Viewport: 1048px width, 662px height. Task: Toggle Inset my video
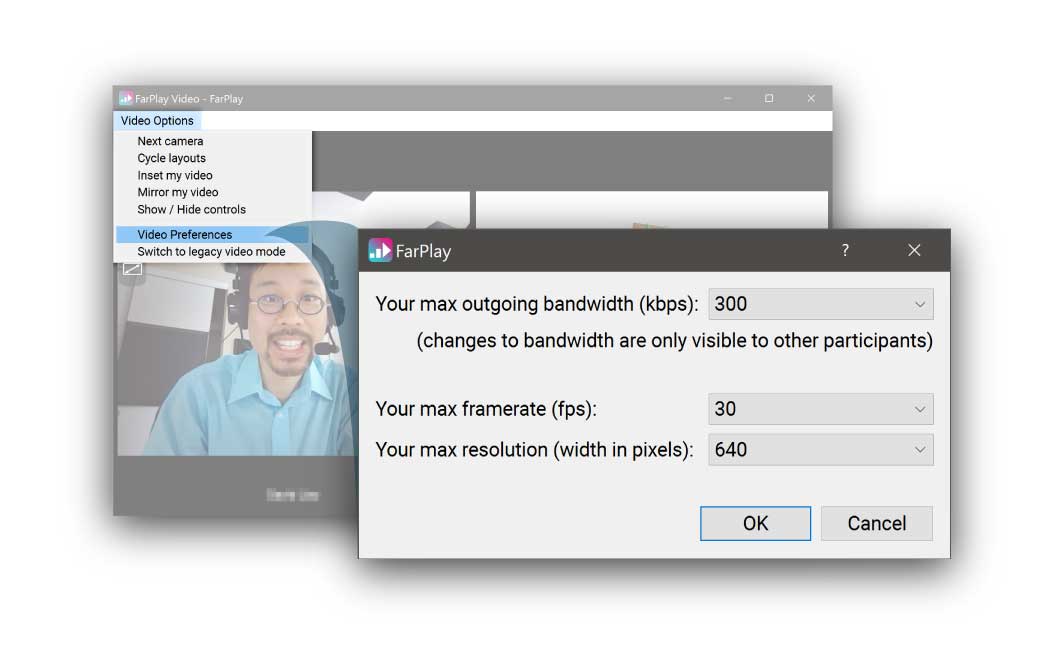click(175, 175)
